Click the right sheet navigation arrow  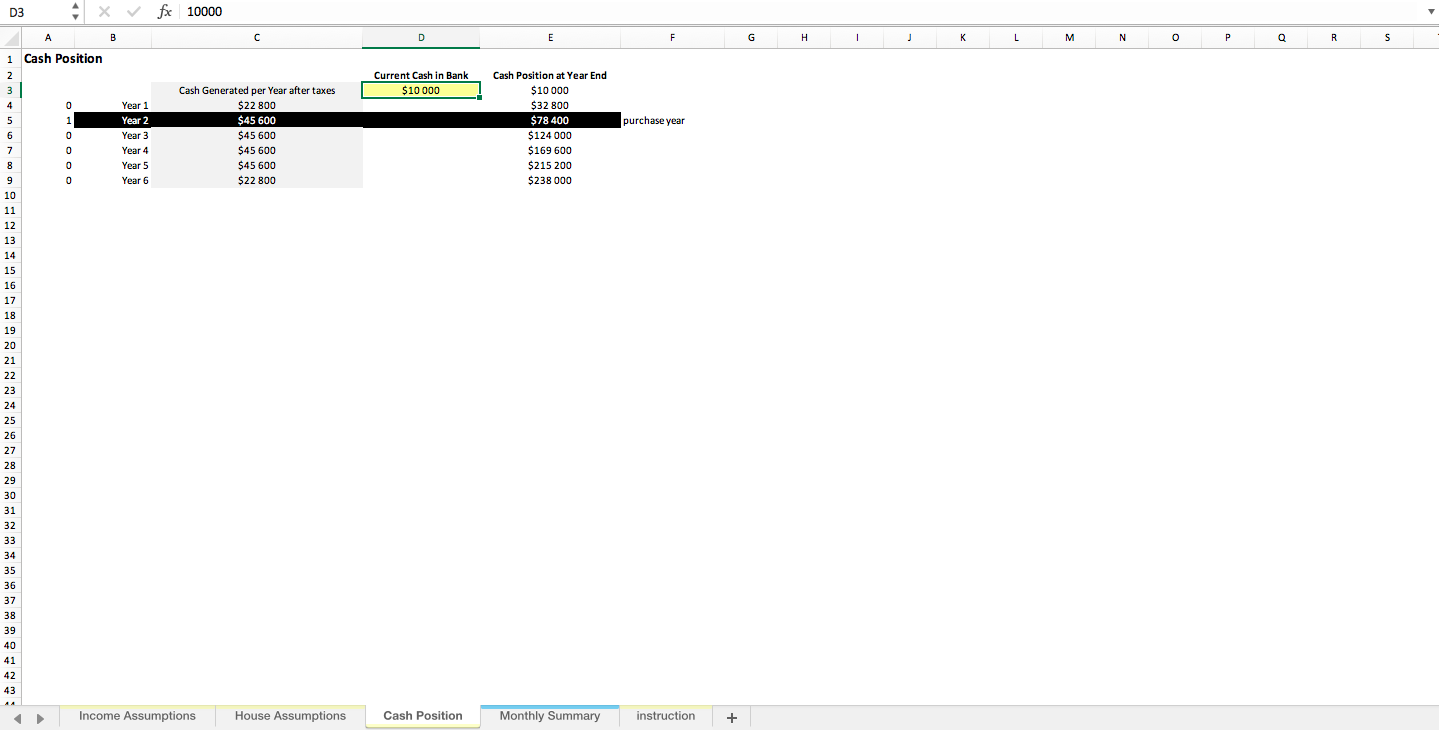click(x=40, y=716)
